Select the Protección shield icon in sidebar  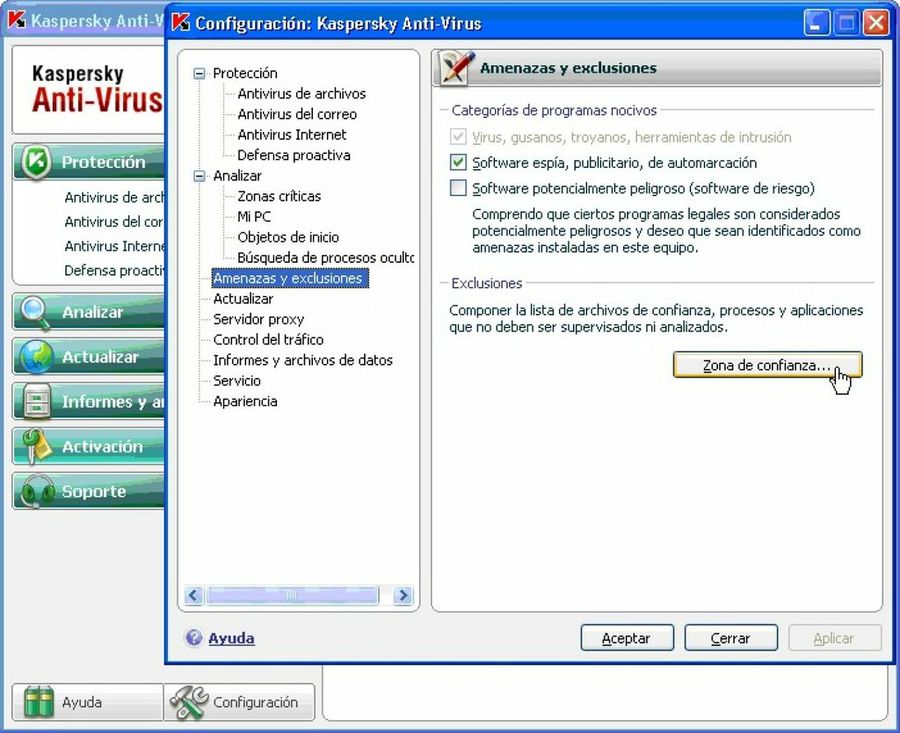point(36,162)
